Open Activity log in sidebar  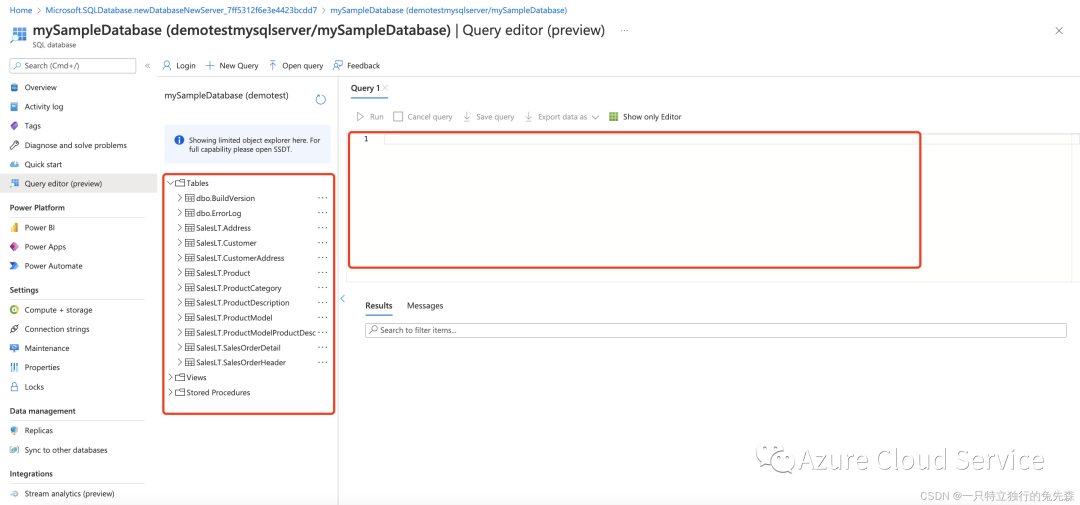coord(43,107)
